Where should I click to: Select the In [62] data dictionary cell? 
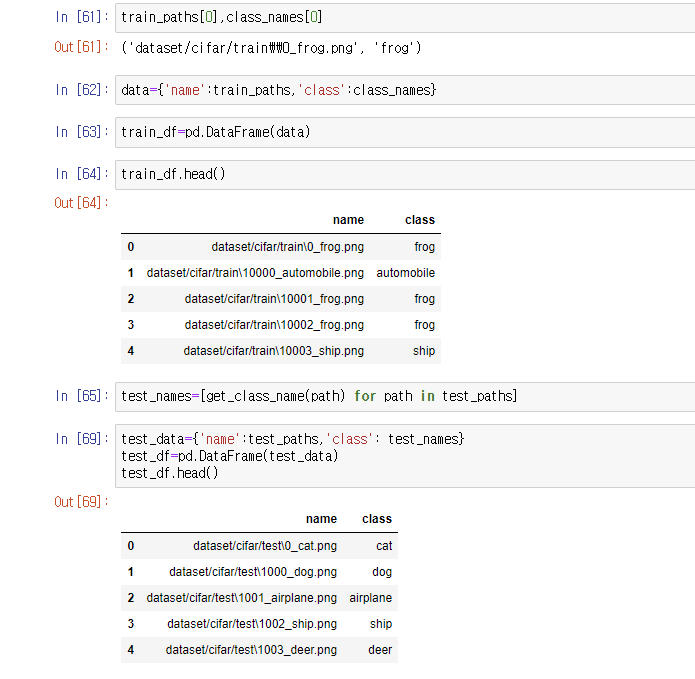pos(405,90)
